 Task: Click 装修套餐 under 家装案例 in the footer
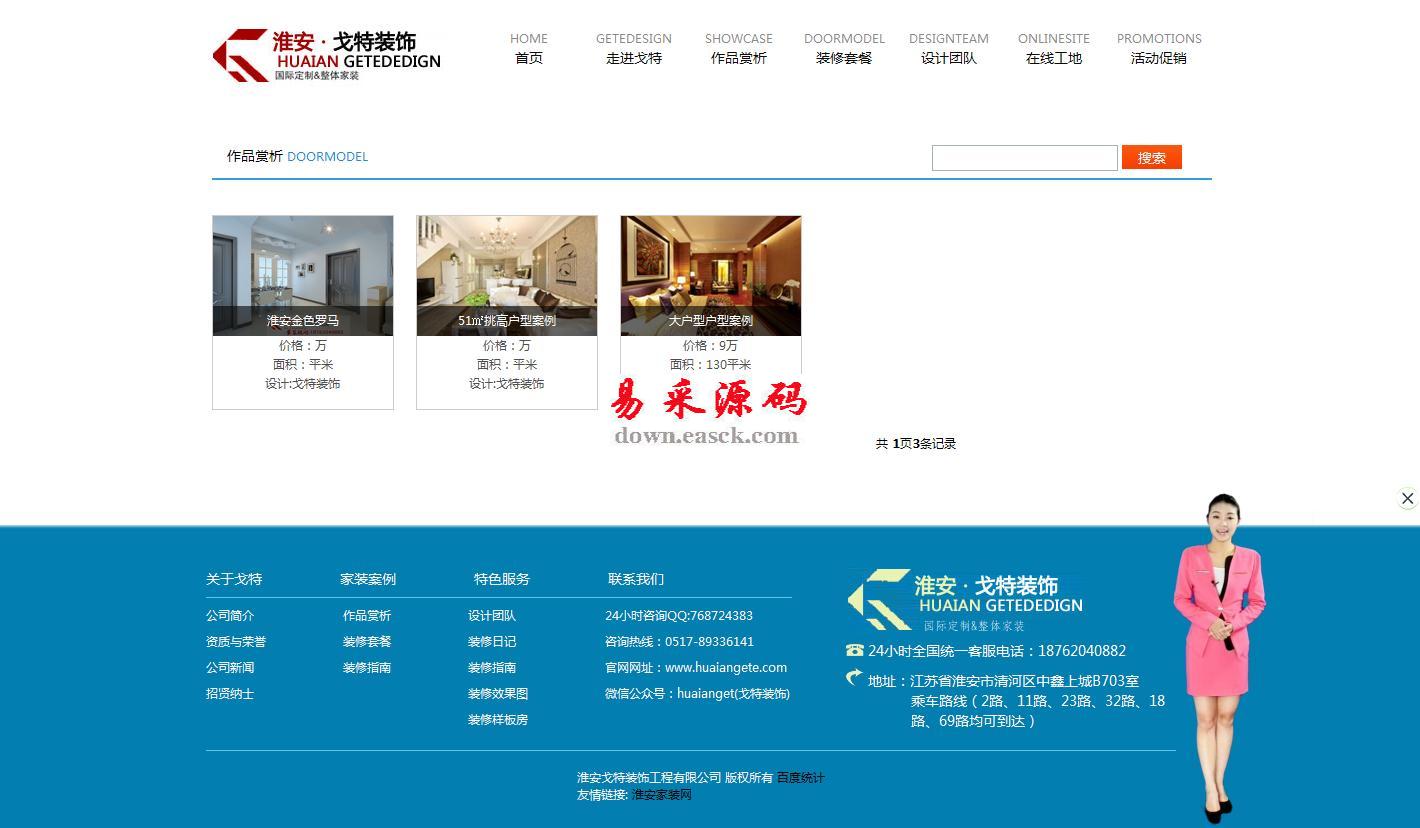(x=367, y=642)
